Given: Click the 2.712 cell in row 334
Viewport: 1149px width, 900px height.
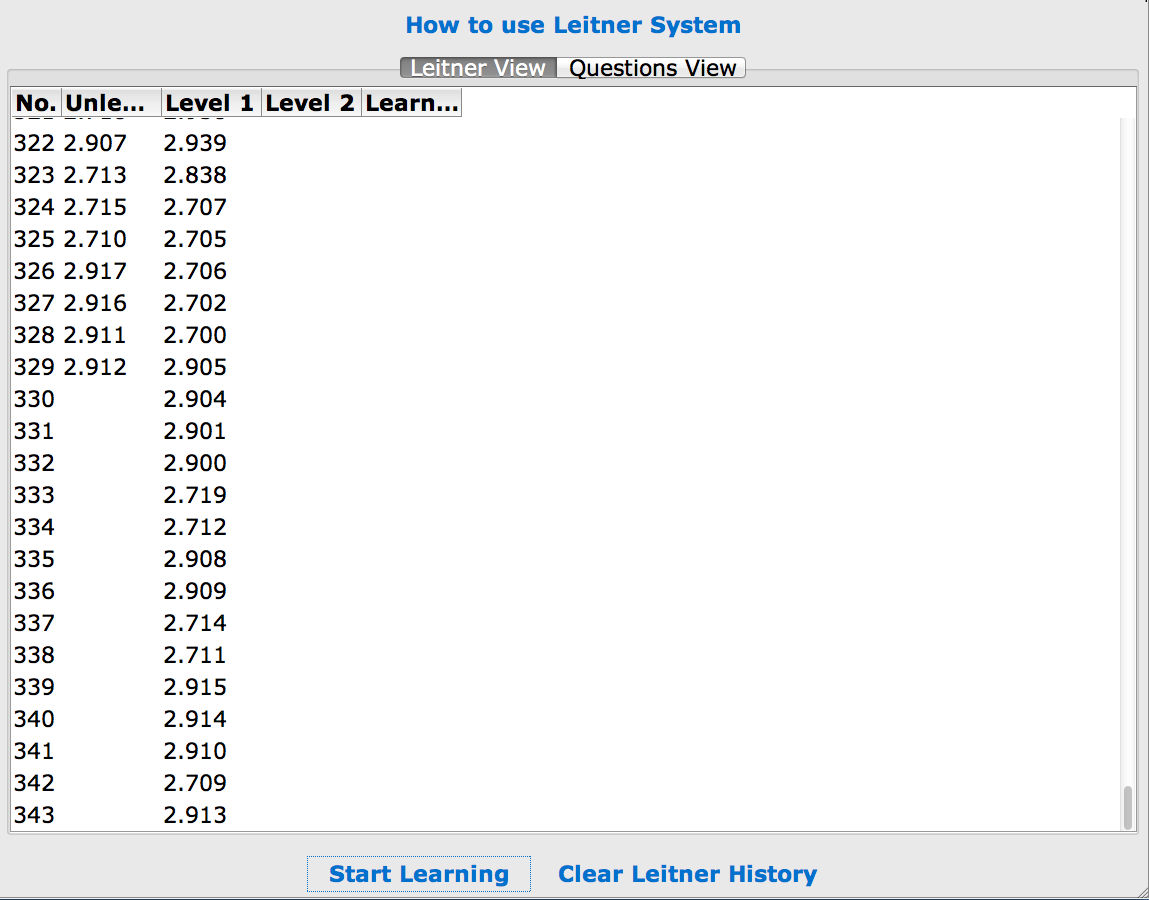Looking at the screenshot, I should [x=195, y=527].
